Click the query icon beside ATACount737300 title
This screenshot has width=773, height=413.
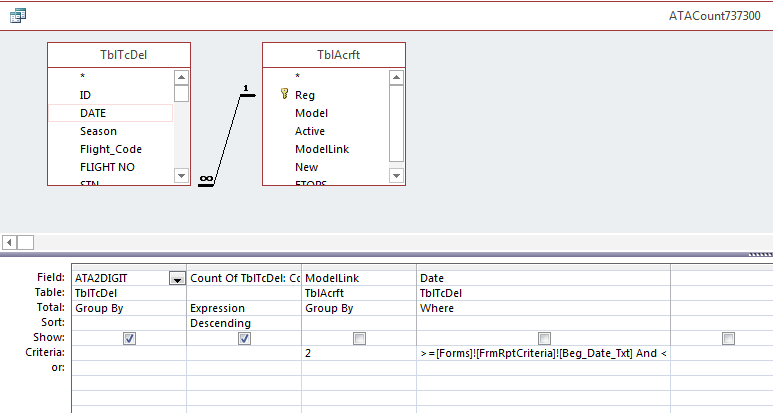click(18, 15)
